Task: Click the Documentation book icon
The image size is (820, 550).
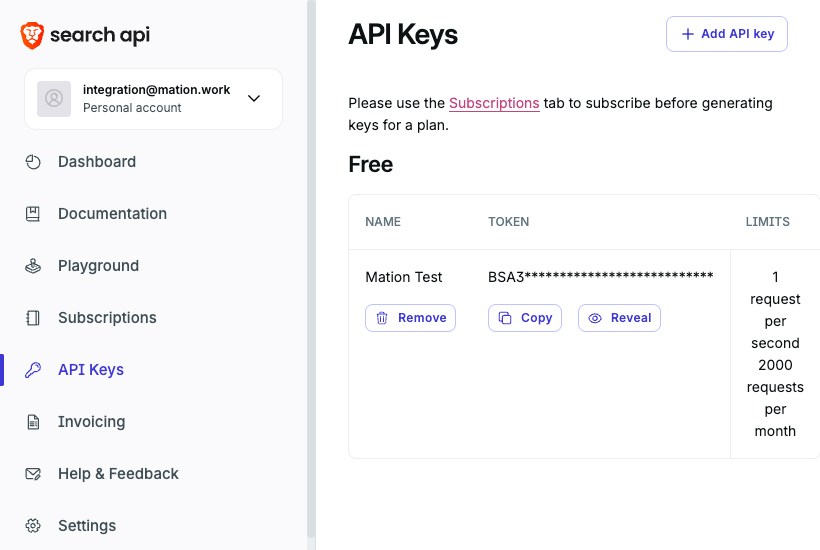Action: coord(33,214)
